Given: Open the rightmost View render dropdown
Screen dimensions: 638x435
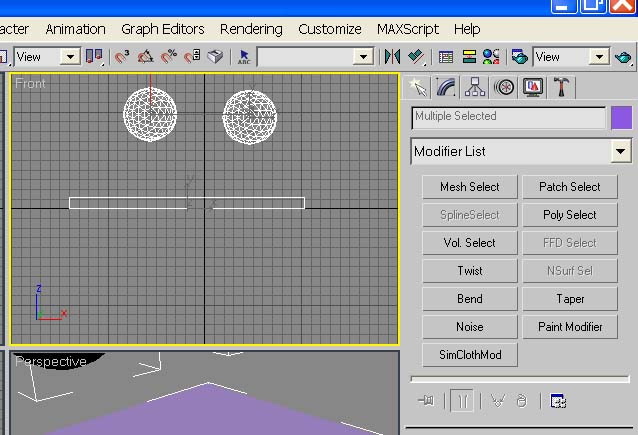Looking at the screenshot, I should point(599,57).
